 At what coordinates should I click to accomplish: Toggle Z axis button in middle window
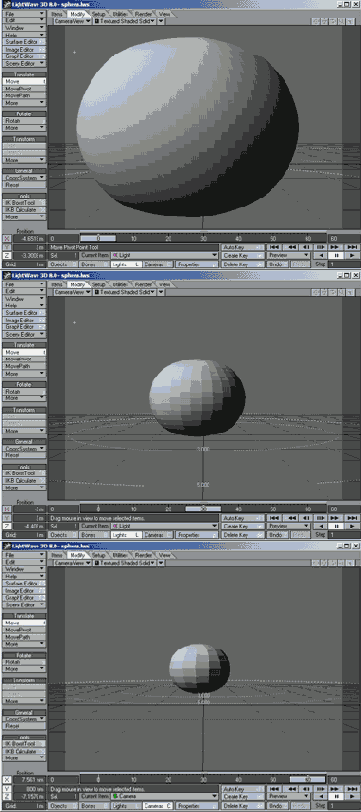6,526
